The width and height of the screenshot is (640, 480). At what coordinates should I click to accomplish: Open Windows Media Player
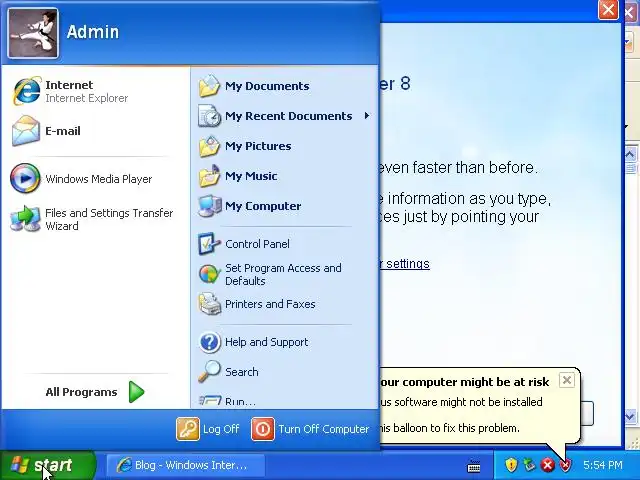tap(82, 179)
